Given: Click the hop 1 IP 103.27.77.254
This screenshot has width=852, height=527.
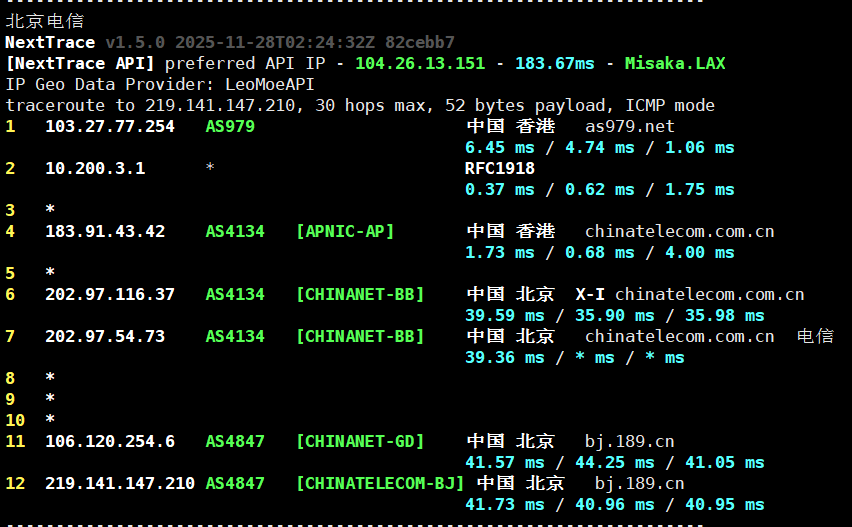Looking at the screenshot, I should pyautogui.click(x=110, y=126).
